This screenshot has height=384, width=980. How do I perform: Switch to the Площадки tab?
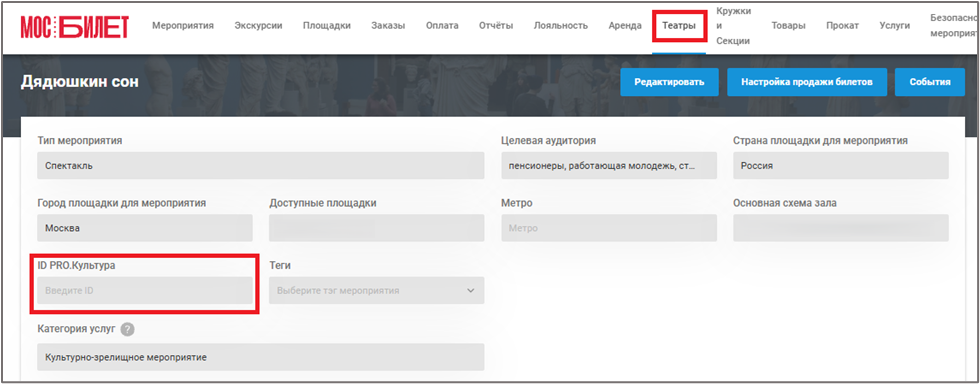[x=327, y=26]
